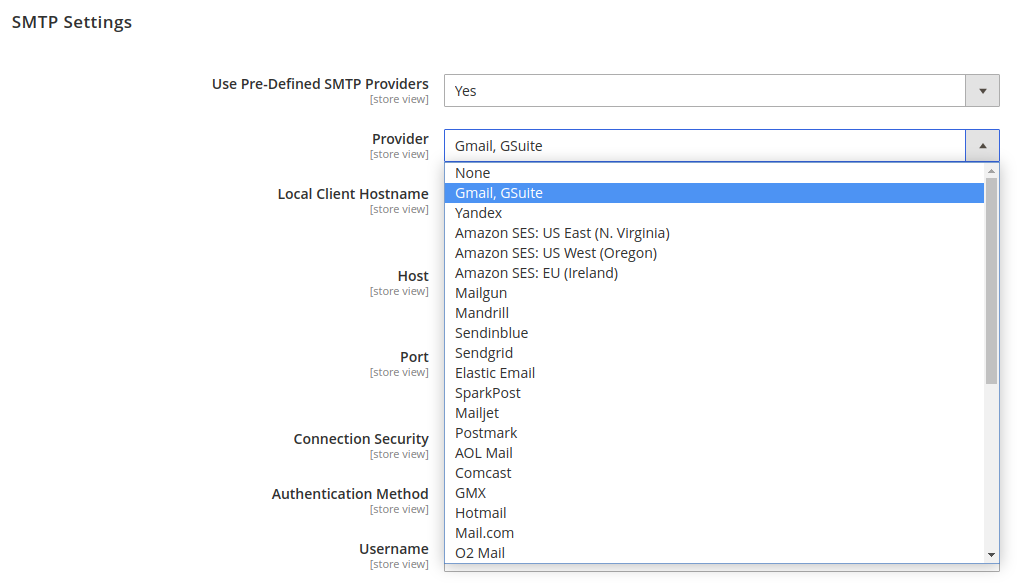Click scroll up arrow of provider list
The width and height of the screenshot is (1036, 584).
991,171
